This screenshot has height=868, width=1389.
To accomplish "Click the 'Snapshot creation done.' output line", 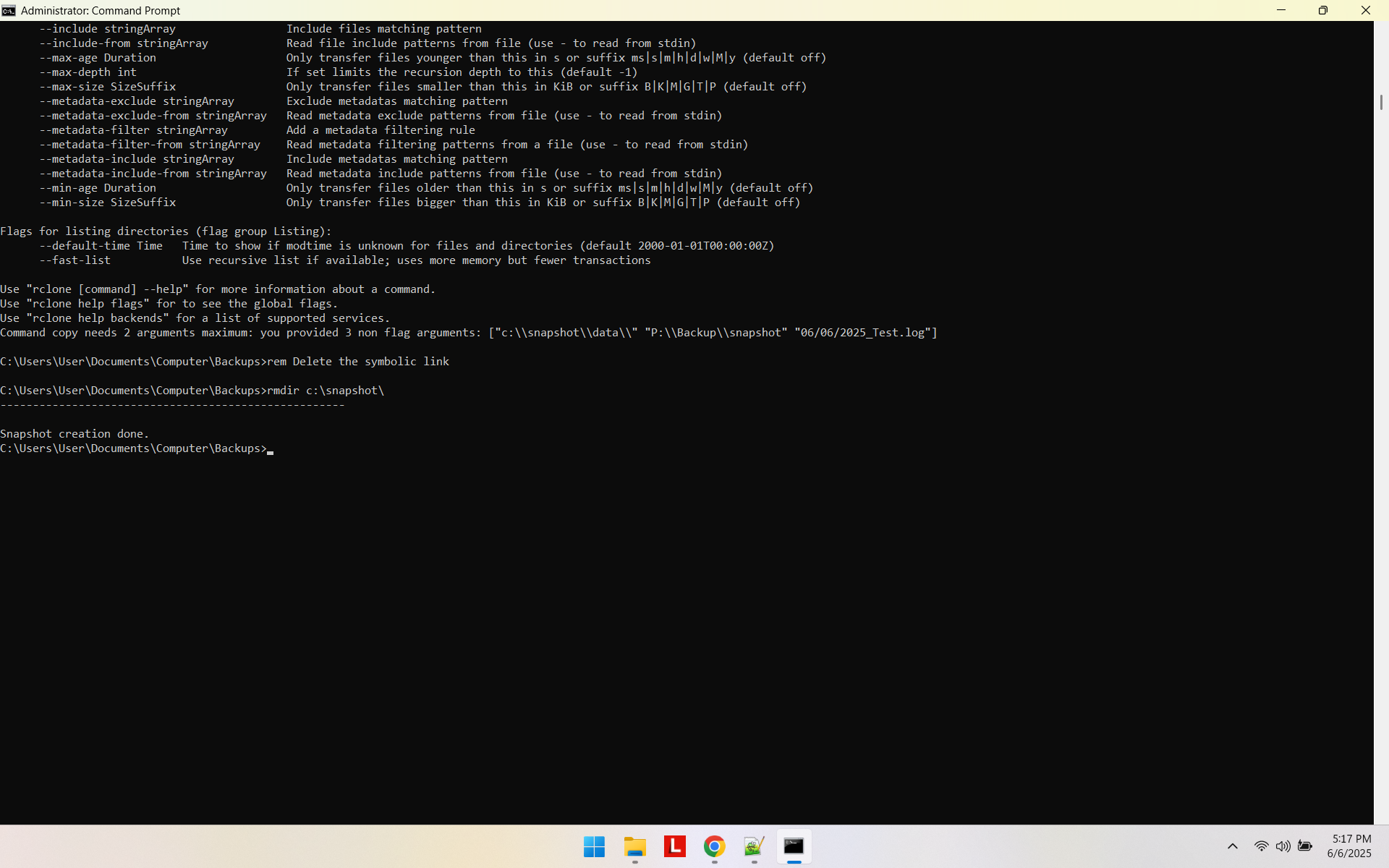I will click(75, 434).
